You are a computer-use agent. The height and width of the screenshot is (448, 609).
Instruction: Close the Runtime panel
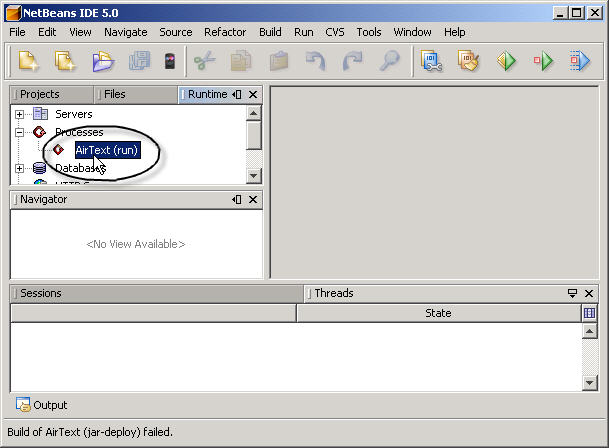(x=253, y=94)
